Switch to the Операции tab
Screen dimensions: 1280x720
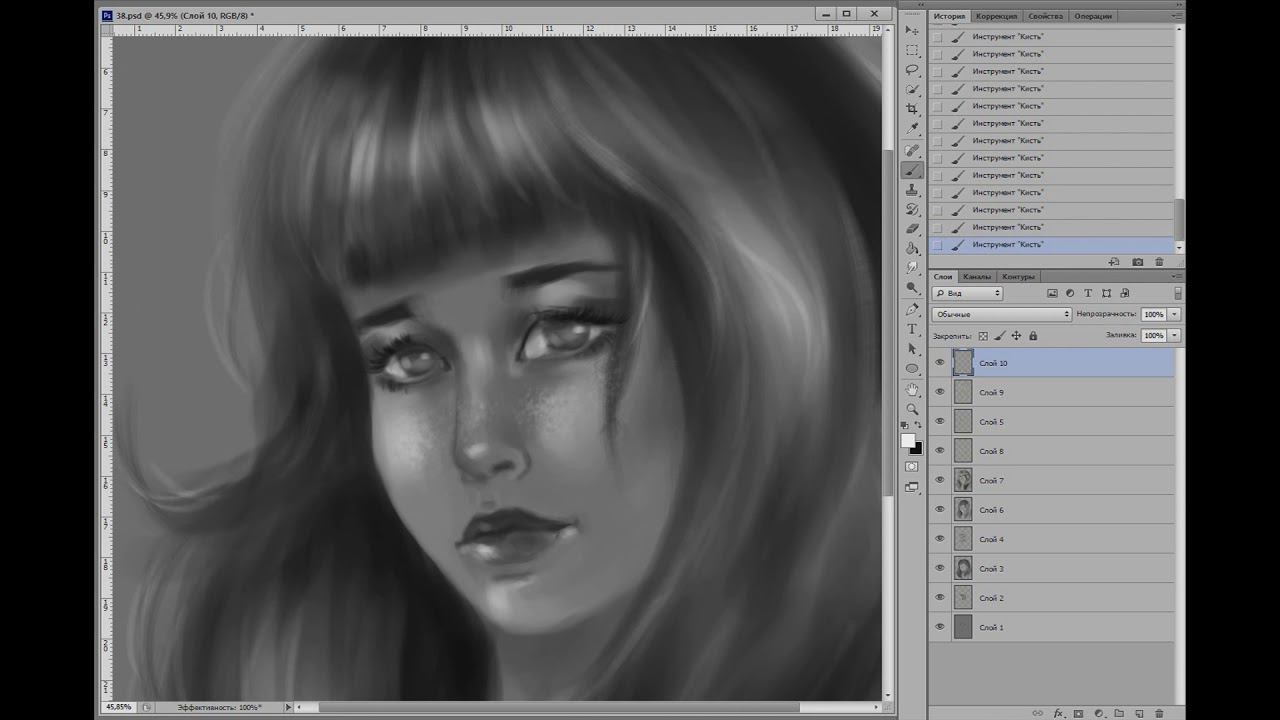[1093, 16]
